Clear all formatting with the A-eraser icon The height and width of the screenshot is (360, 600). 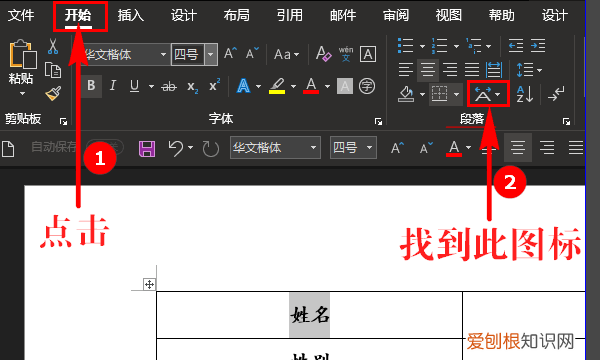[x=323, y=54]
